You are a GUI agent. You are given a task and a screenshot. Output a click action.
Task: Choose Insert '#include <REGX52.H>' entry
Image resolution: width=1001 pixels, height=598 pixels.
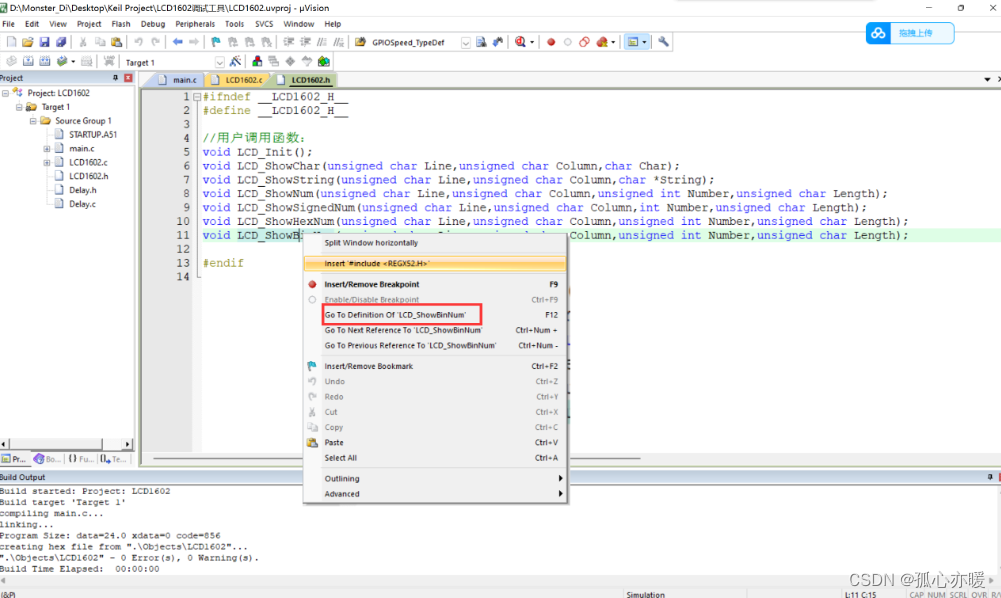(435, 264)
